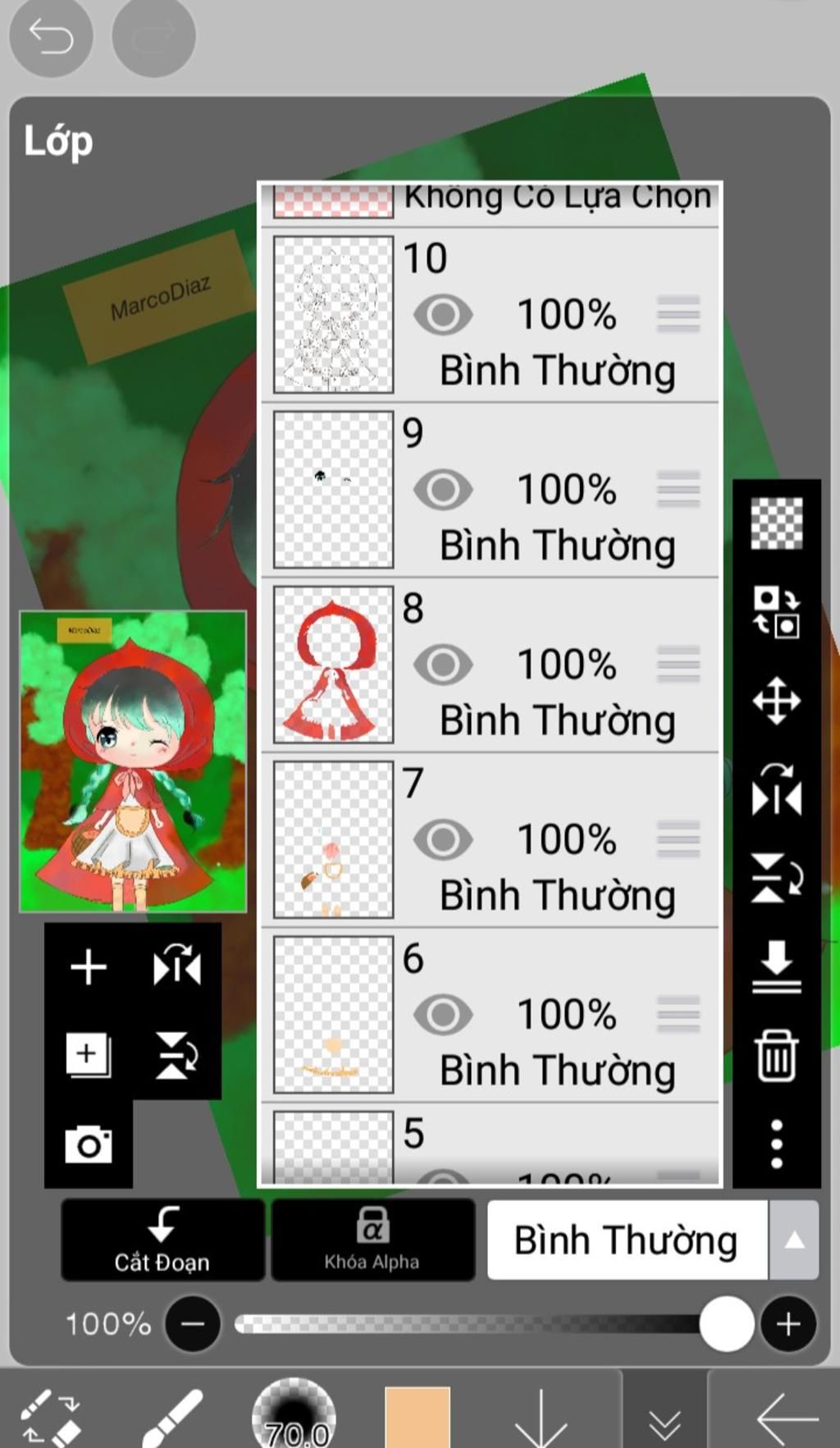840x1448 pixels.
Task: Expand the blend mode list arrow
Action: tap(794, 1240)
